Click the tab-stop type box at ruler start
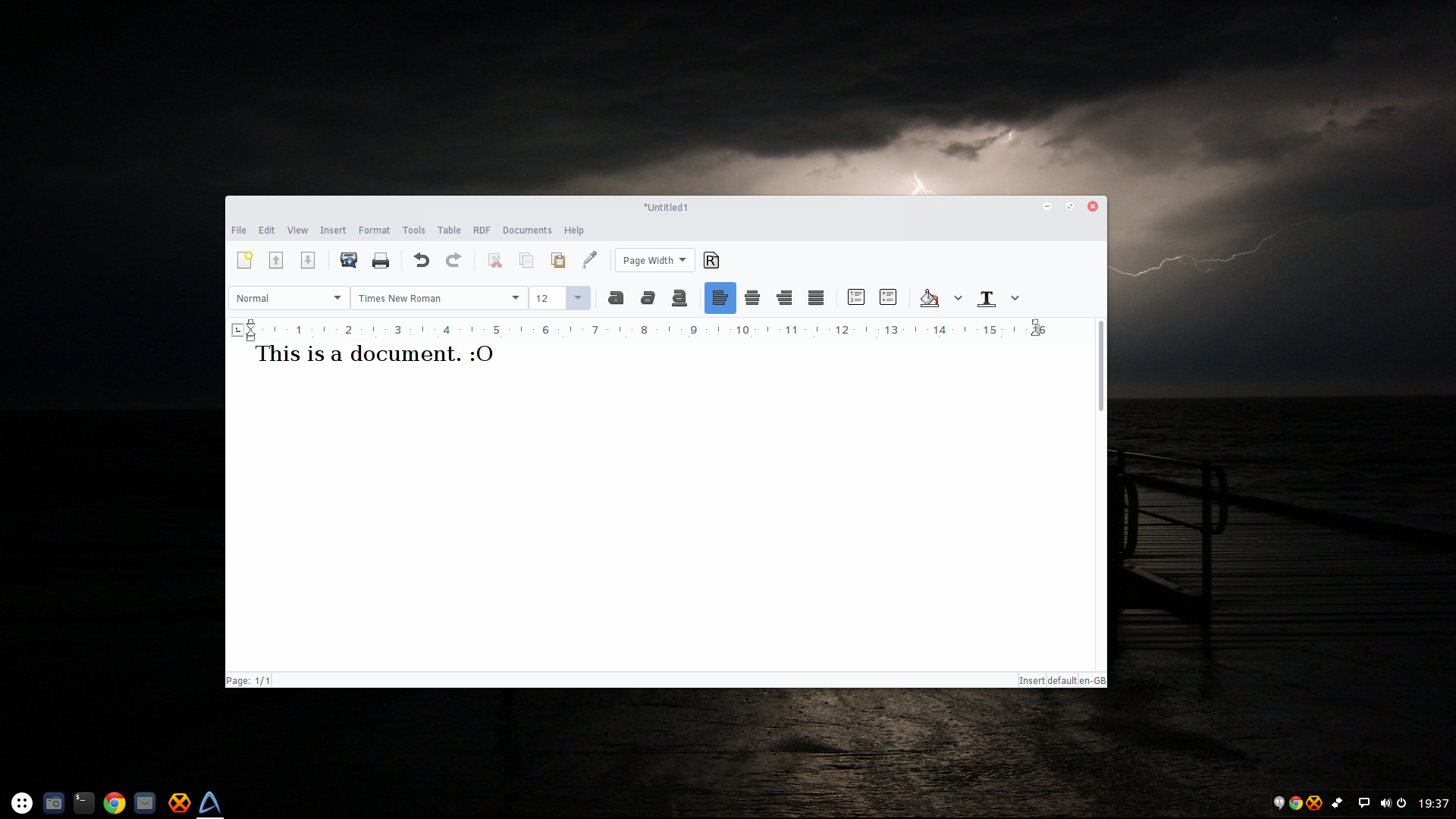 (237, 330)
